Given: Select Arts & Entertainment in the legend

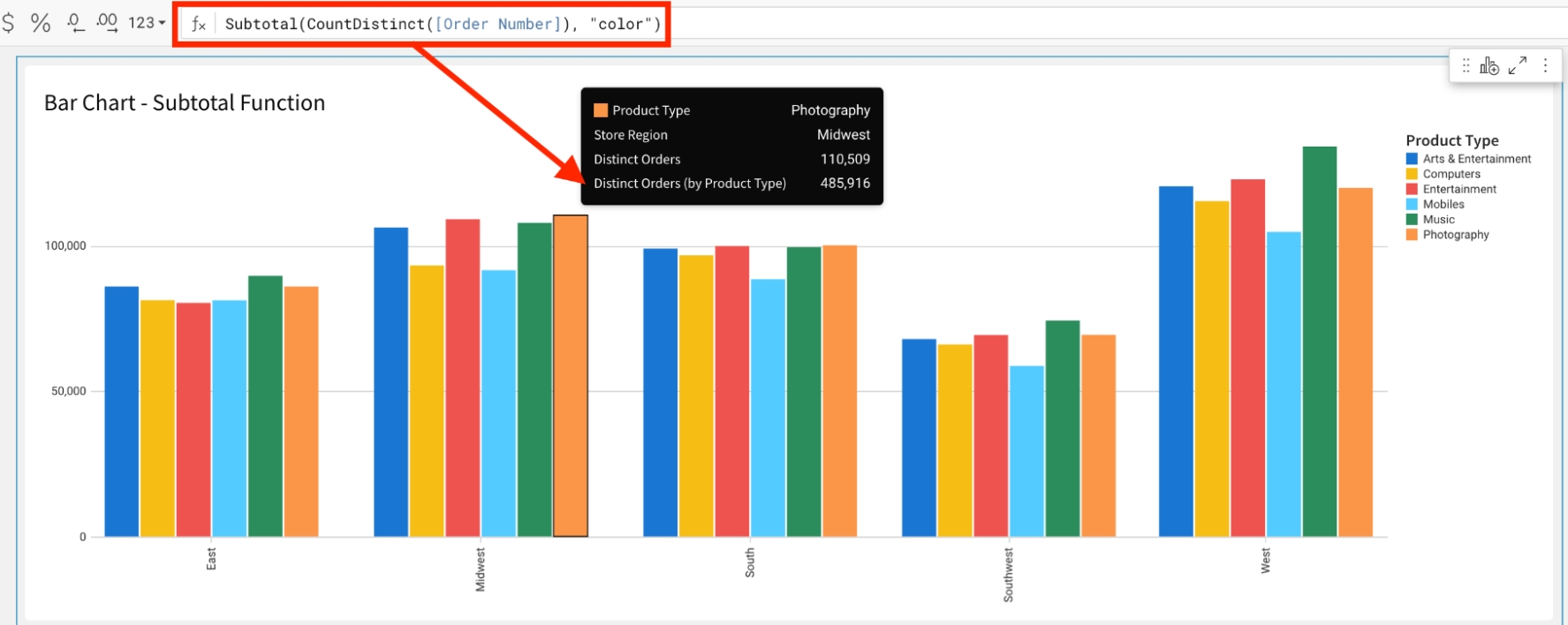Looking at the screenshot, I should coord(1476,159).
